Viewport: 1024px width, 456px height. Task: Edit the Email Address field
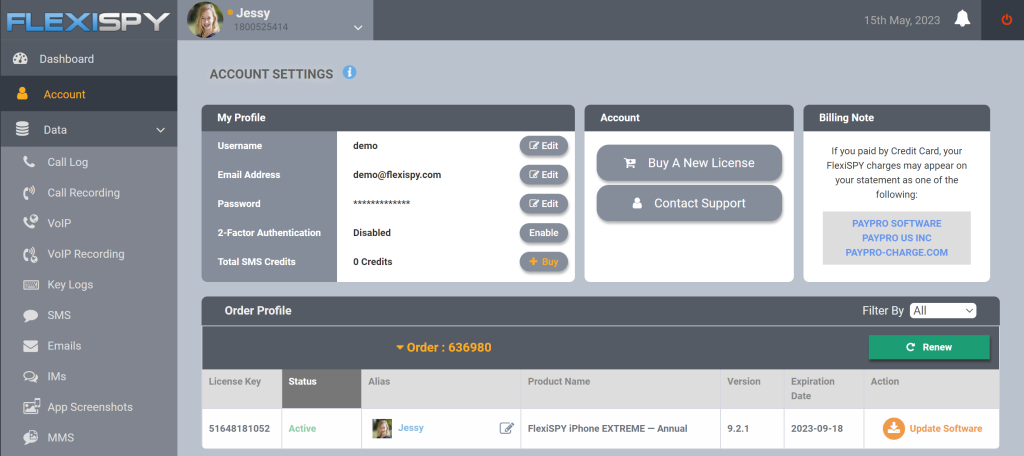point(543,174)
